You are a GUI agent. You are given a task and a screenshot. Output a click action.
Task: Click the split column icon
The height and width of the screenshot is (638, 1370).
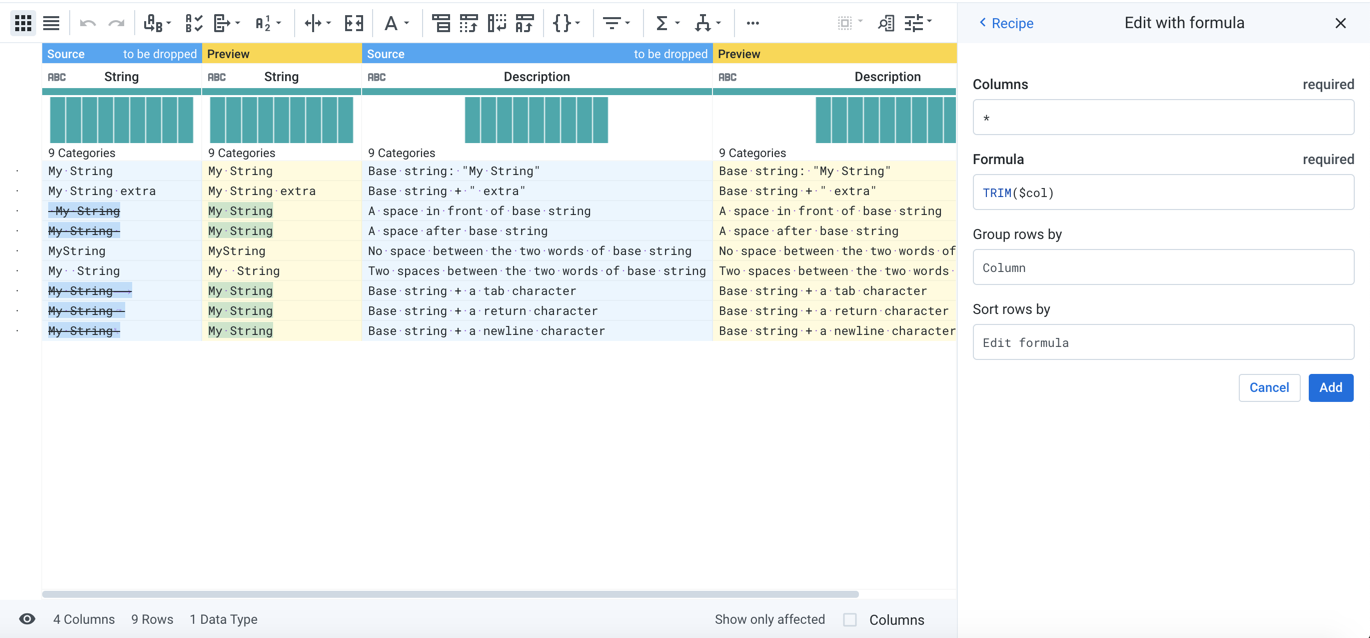coord(312,22)
